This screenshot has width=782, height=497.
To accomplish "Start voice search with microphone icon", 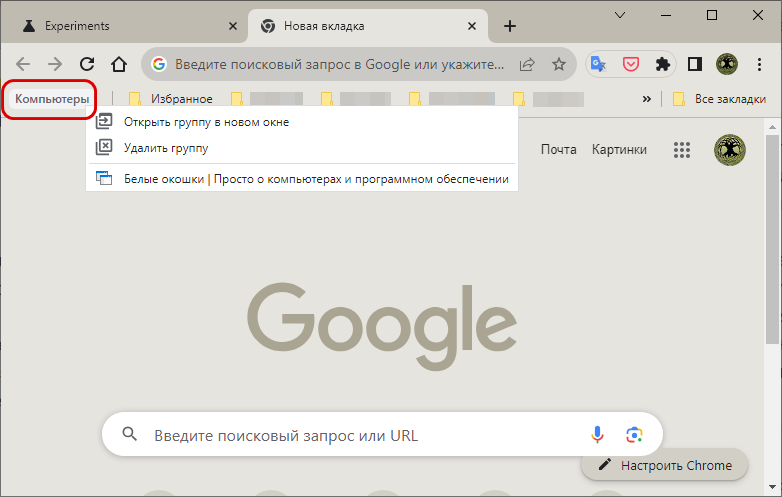I will 597,434.
